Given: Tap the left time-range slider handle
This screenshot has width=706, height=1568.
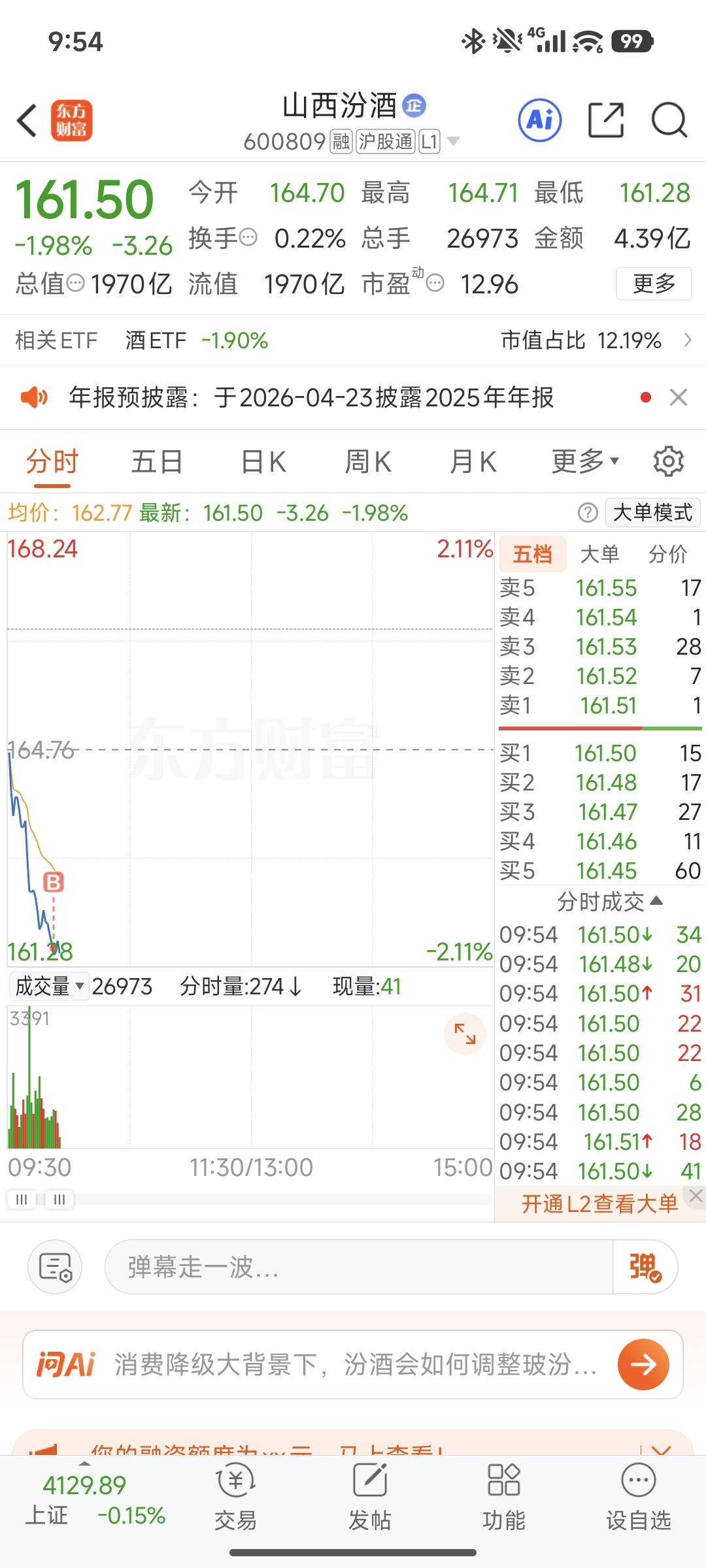Looking at the screenshot, I should (x=21, y=1200).
